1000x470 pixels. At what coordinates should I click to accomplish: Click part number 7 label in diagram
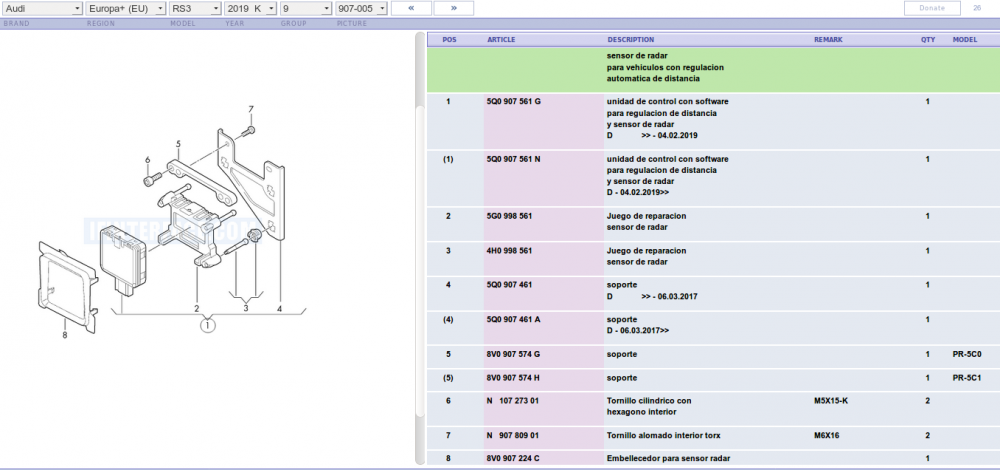pos(251,109)
